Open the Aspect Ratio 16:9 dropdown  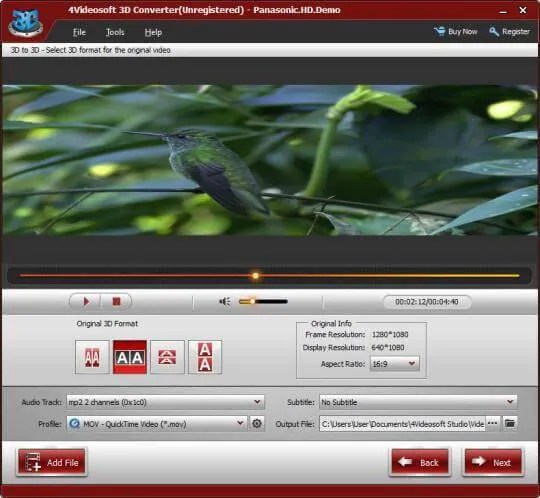click(395, 364)
